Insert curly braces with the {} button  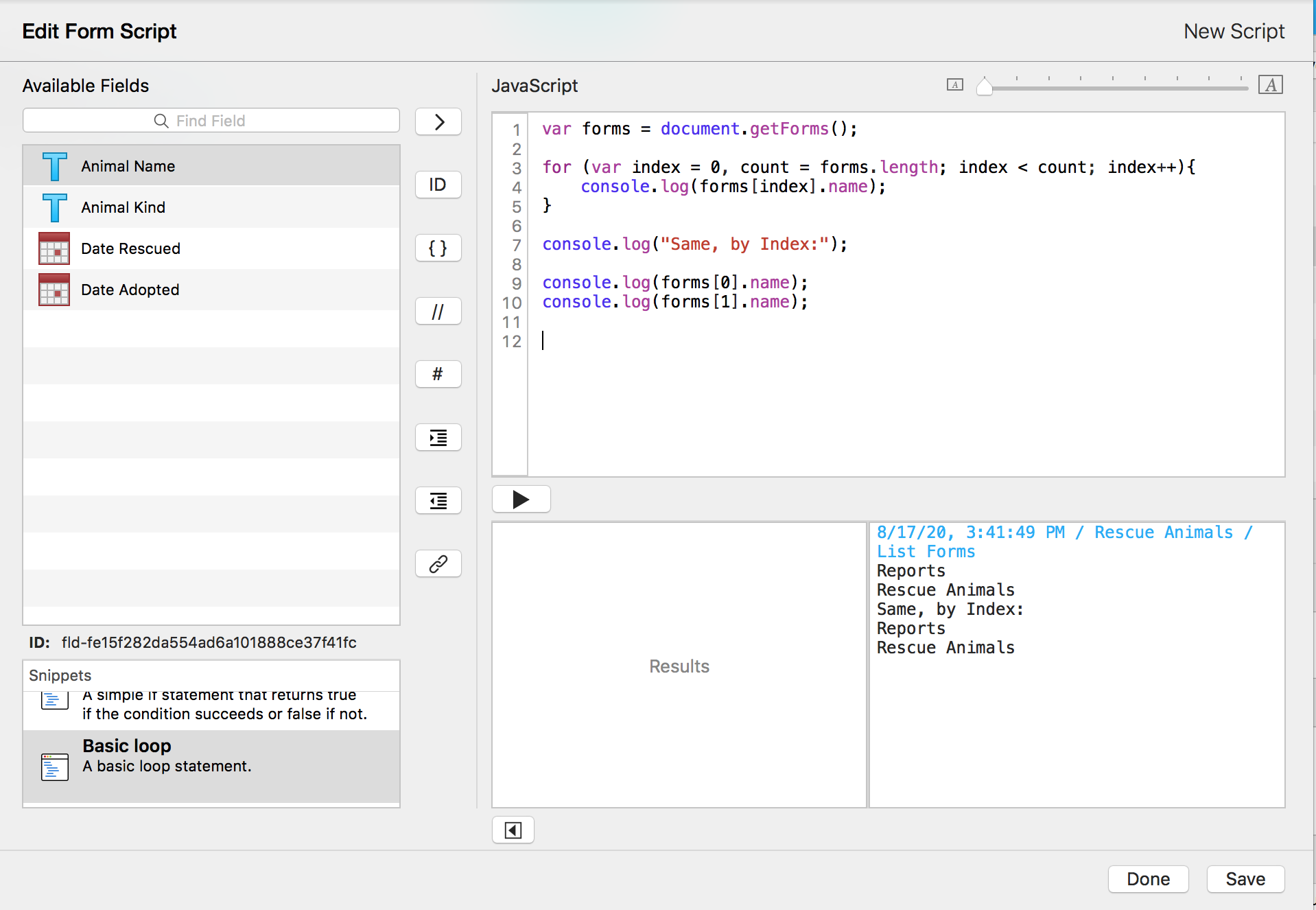438,248
